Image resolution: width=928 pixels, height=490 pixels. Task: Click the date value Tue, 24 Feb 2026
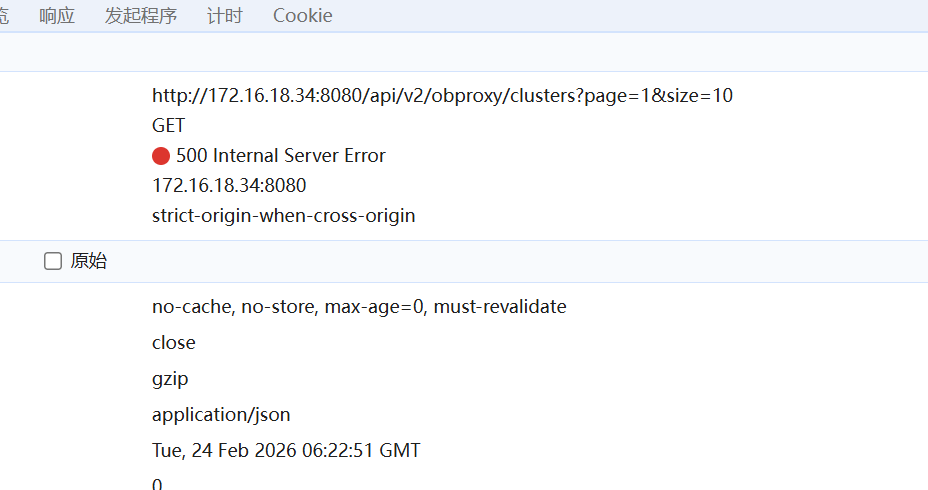pos(286,451)
